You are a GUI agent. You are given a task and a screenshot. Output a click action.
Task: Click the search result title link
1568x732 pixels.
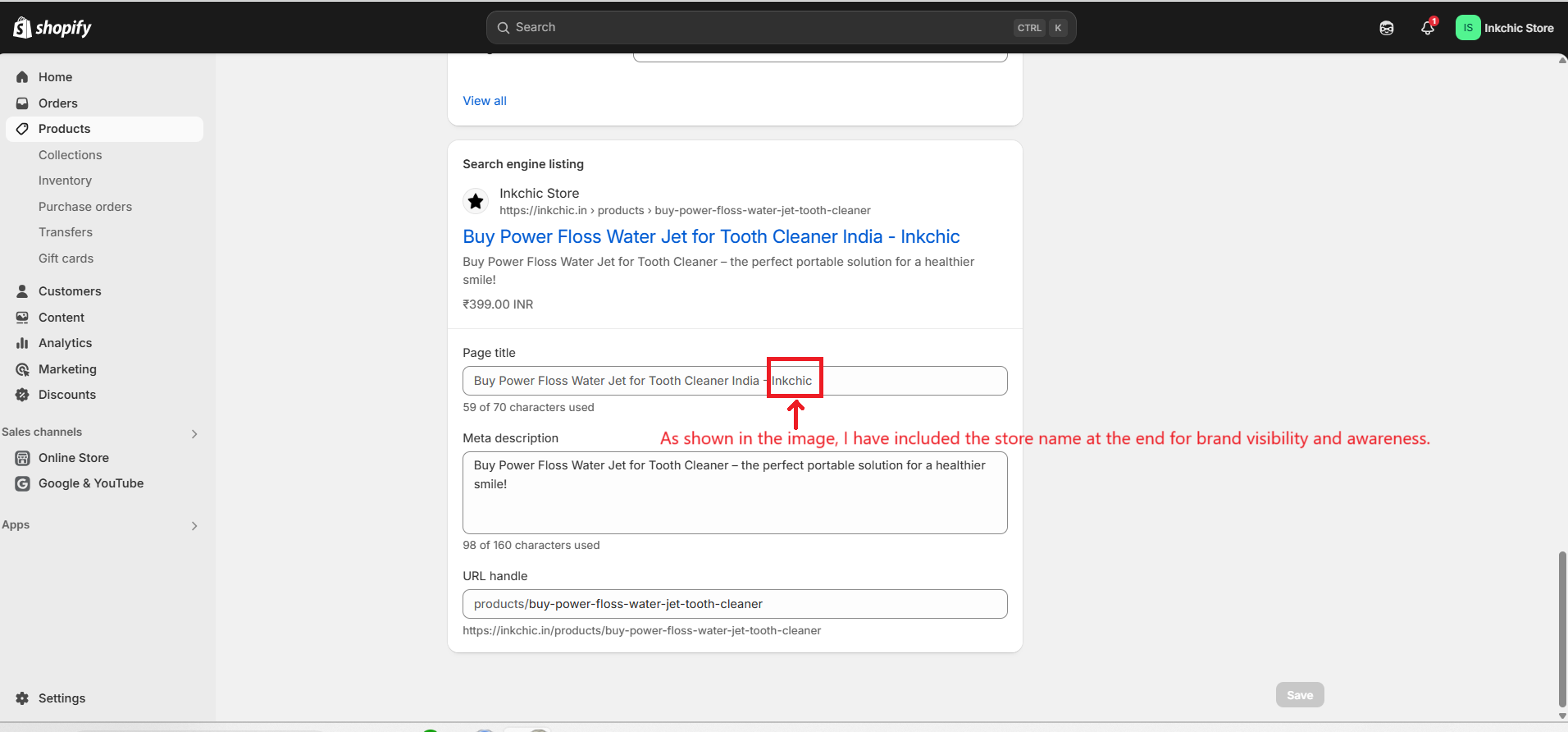(711, 236)
